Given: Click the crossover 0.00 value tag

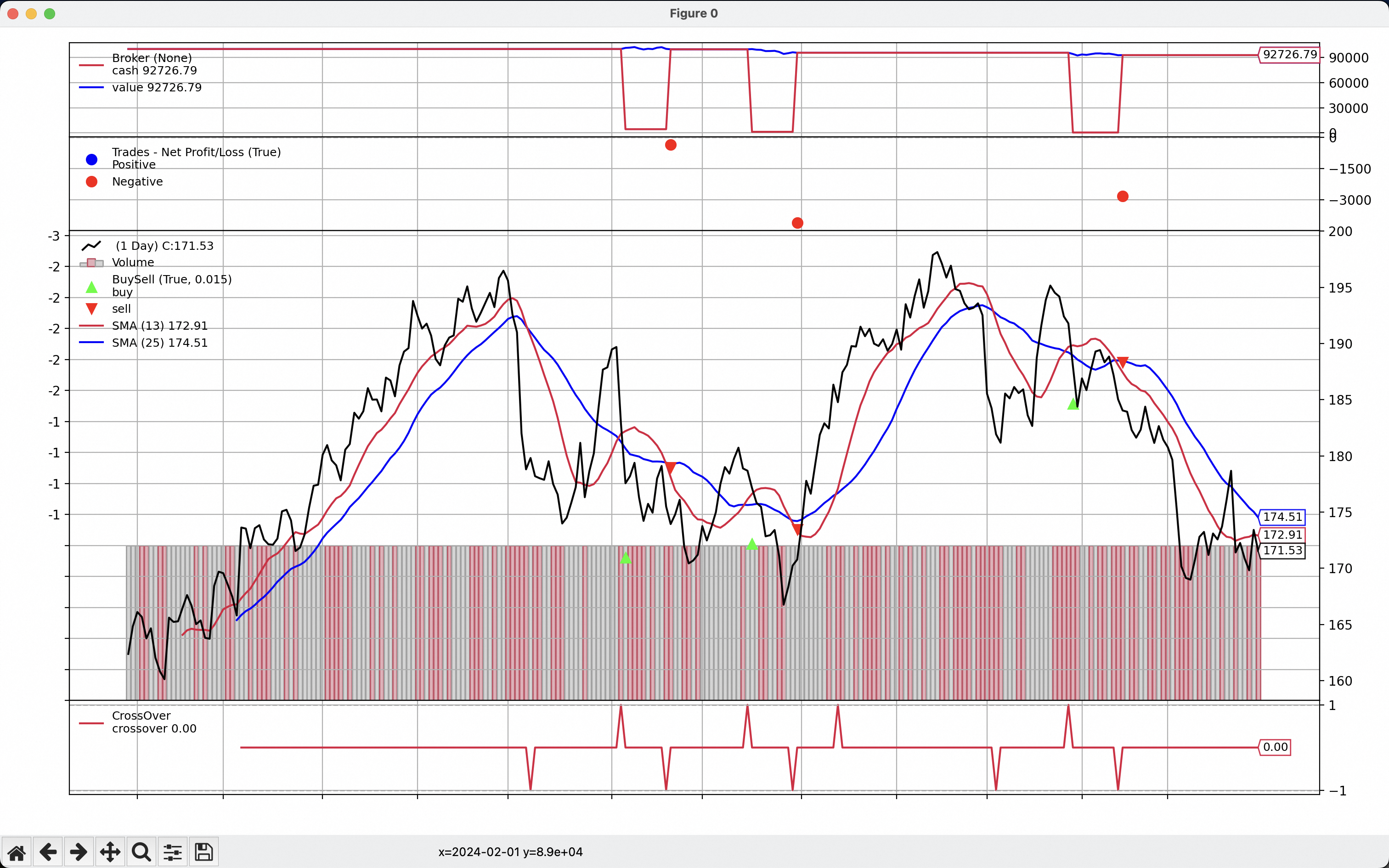Looking at the screenshot, I should pos(1275,747).
